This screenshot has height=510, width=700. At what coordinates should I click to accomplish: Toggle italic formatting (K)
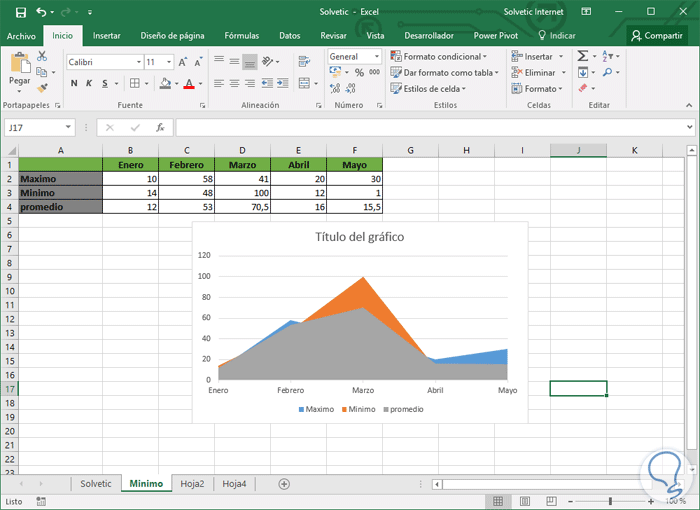[x=89, y=84]
